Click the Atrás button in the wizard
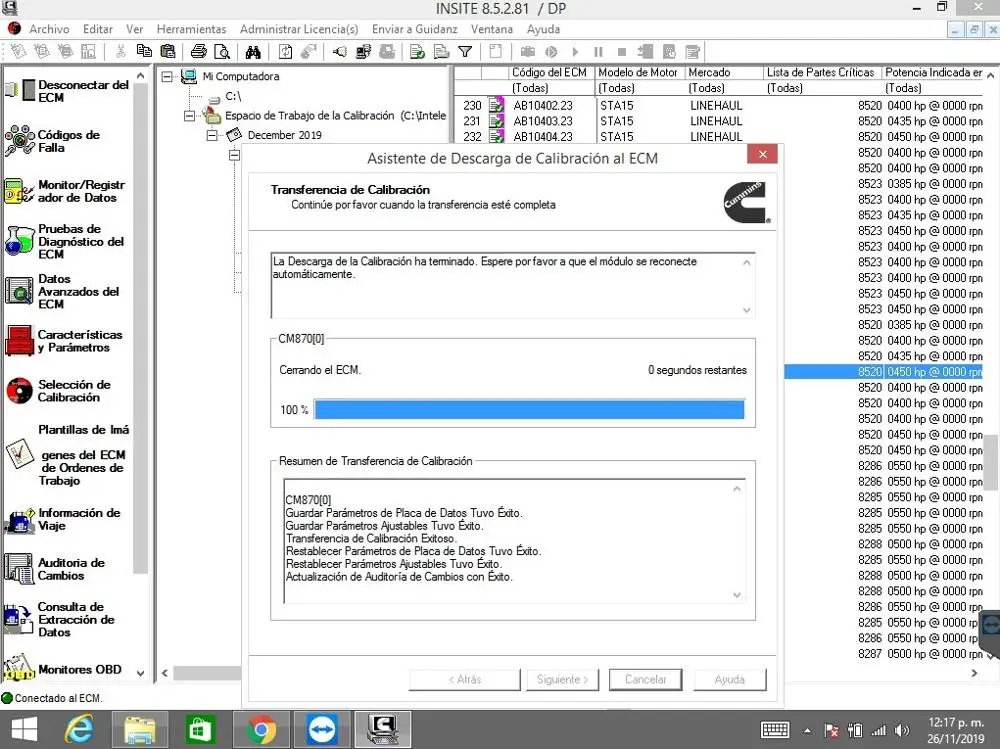 pyautogui.click(x=465, y=679)
